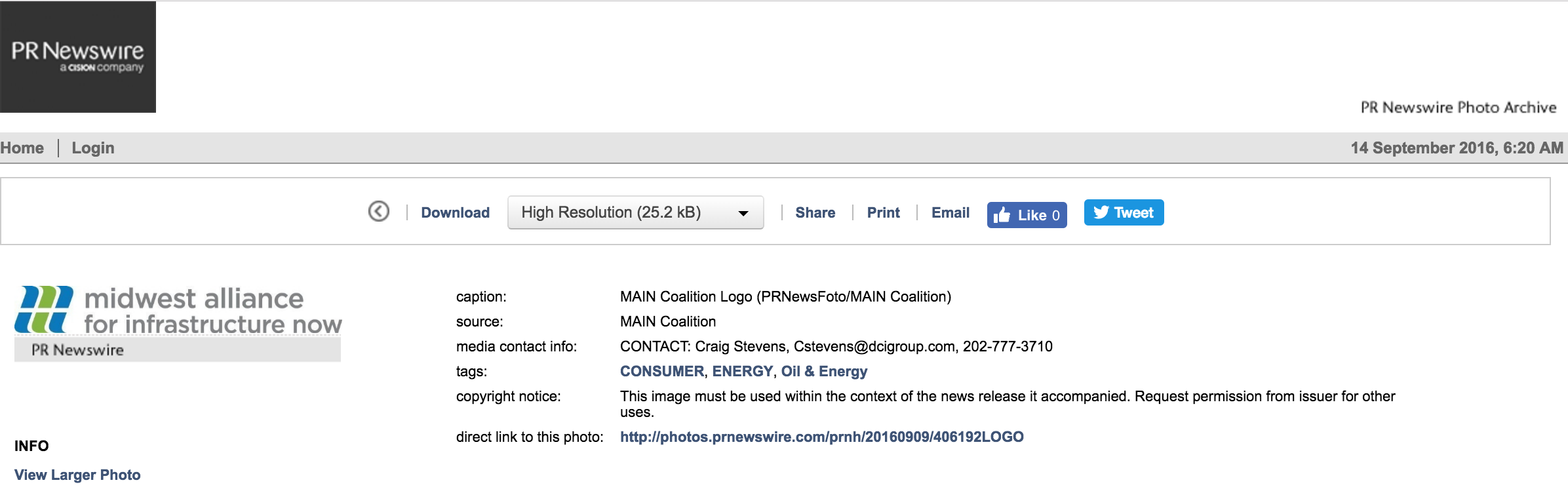This screenshot has height=493, width=1568.
Task: Open the direct photo URL link
Action: click(822, 437)
